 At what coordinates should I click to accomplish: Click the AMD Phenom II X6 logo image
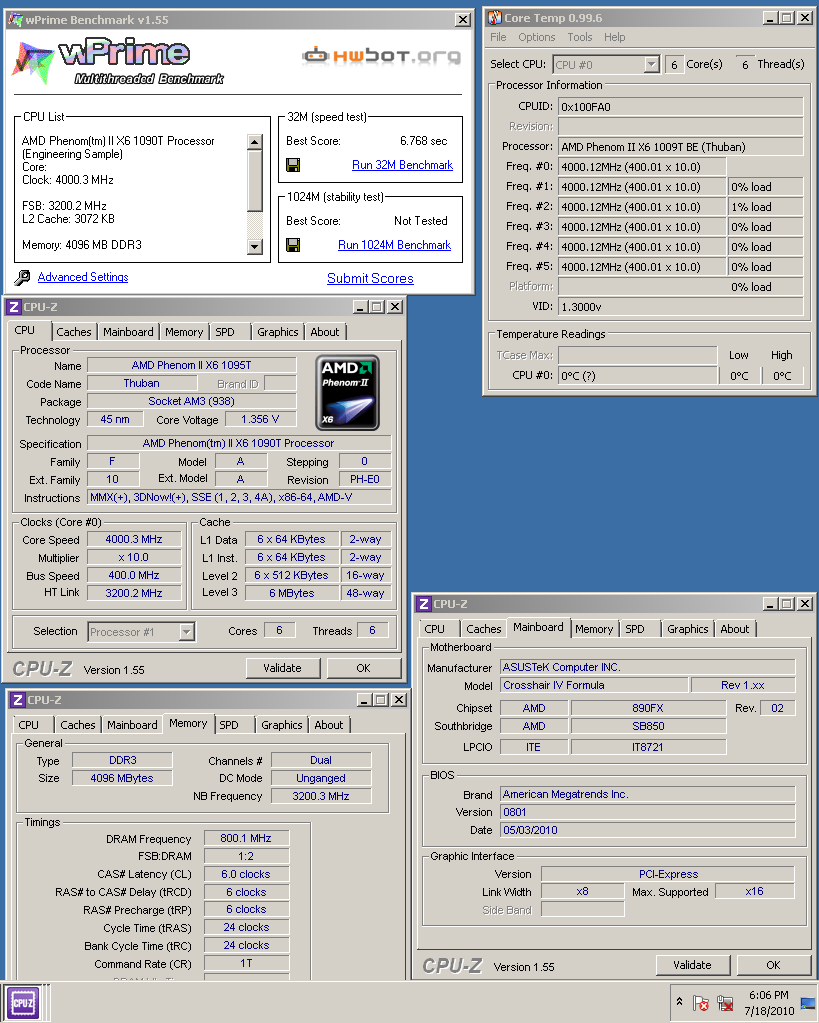coord(347,393)
